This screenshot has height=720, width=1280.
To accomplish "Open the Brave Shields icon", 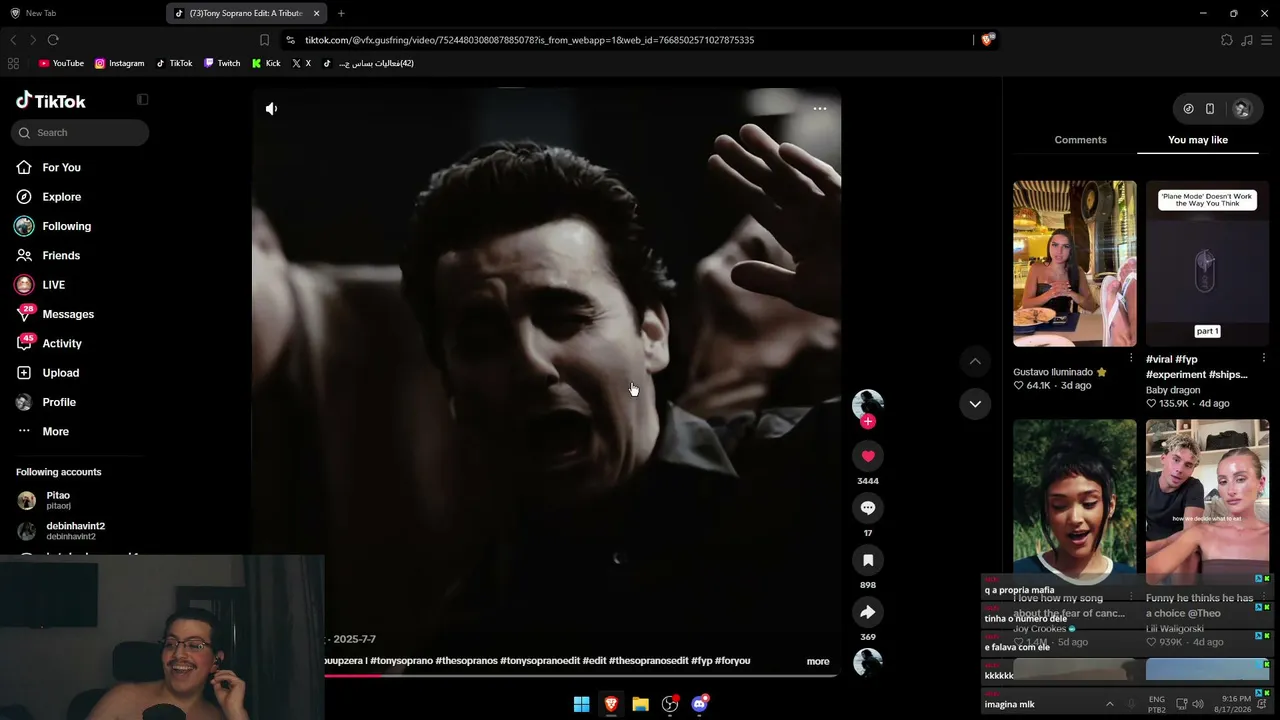I will point(988,40).
